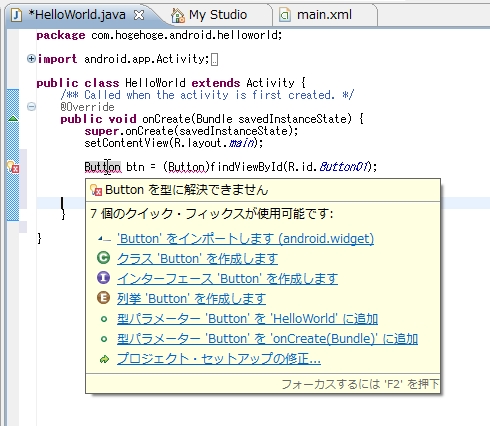Screen dimensions: 490x426
Task: Close the HelloWorld.java tab
Action: 139,15
